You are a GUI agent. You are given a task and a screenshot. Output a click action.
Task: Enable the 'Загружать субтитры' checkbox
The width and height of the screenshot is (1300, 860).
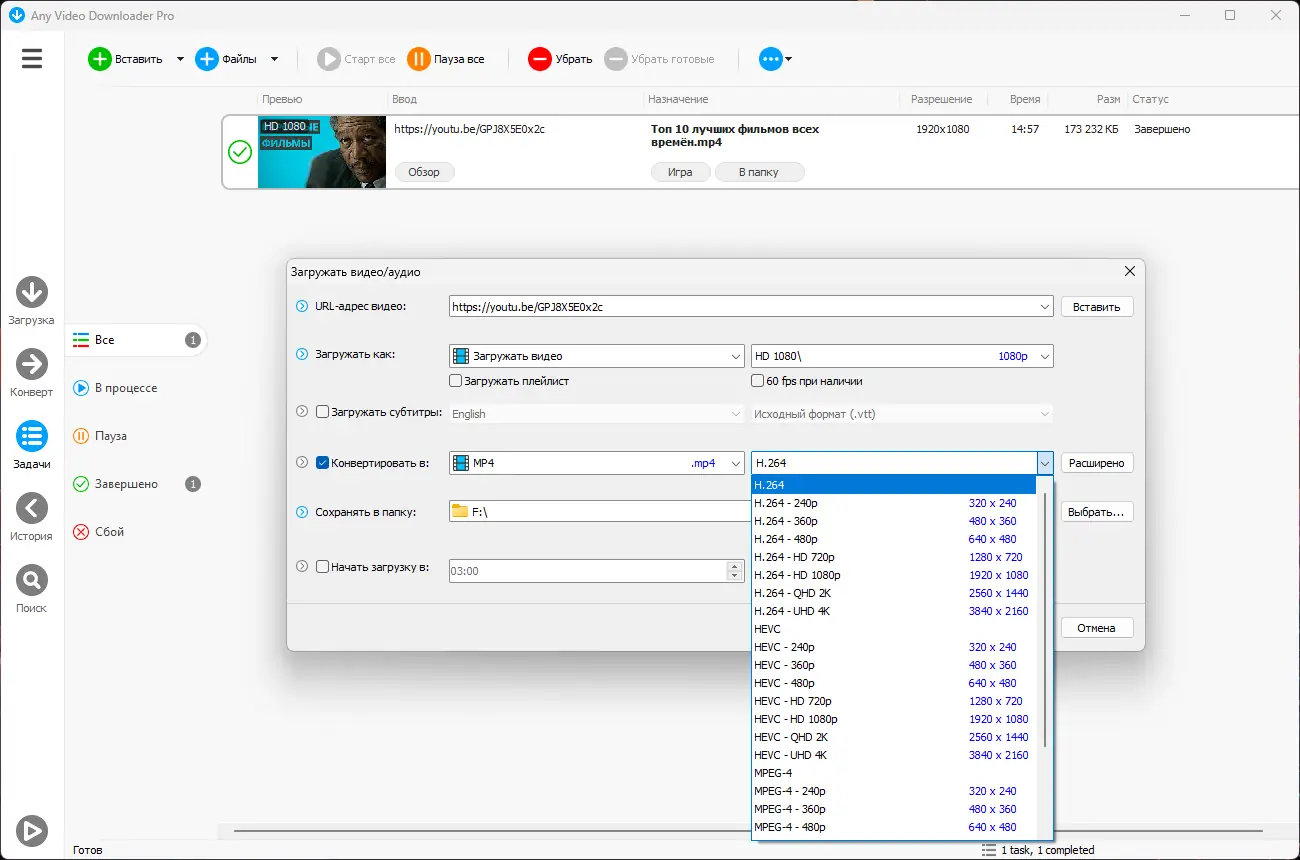pyautogui.click(x=322, y=411)
